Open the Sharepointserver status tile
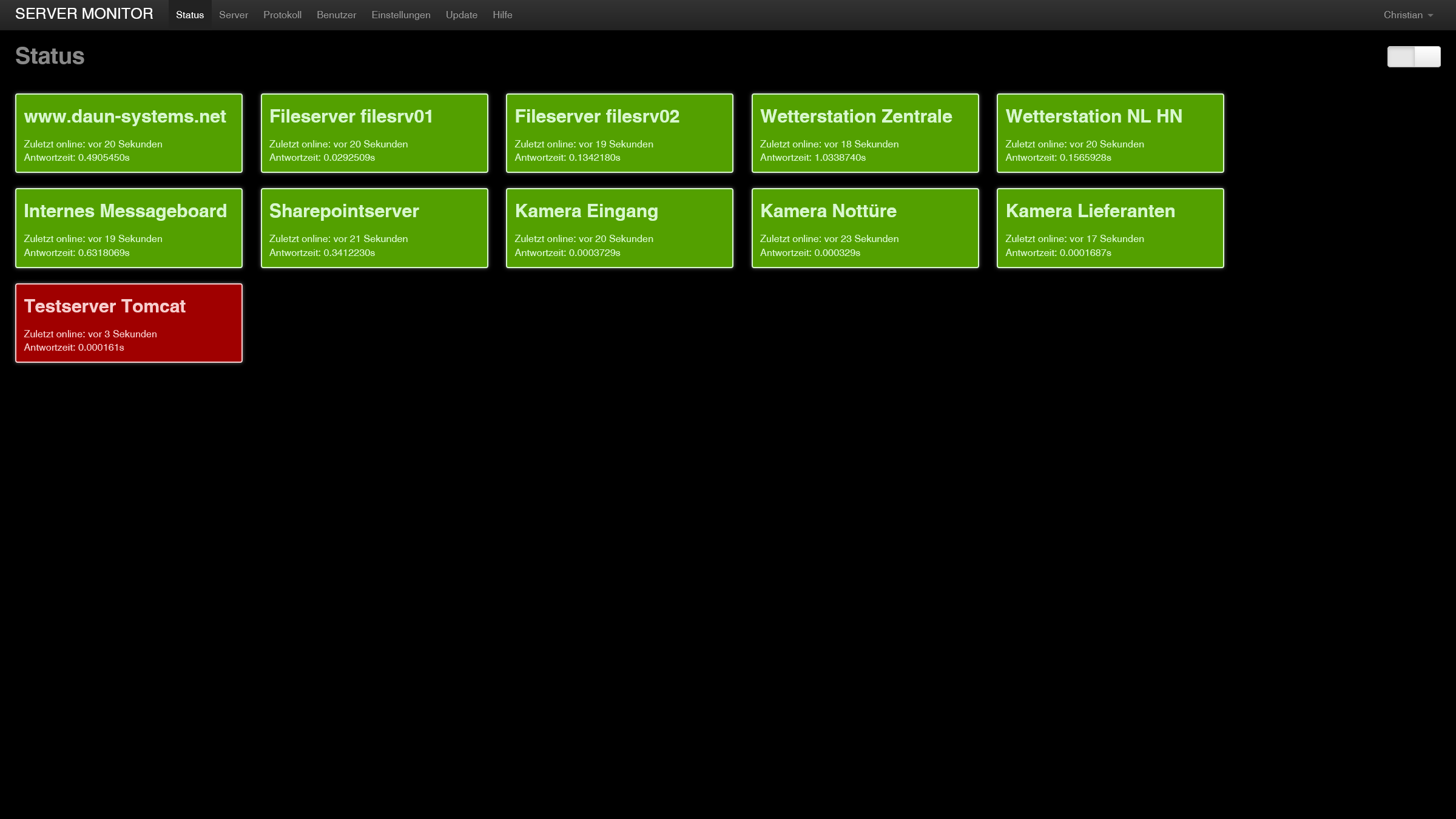 [374, 227]
